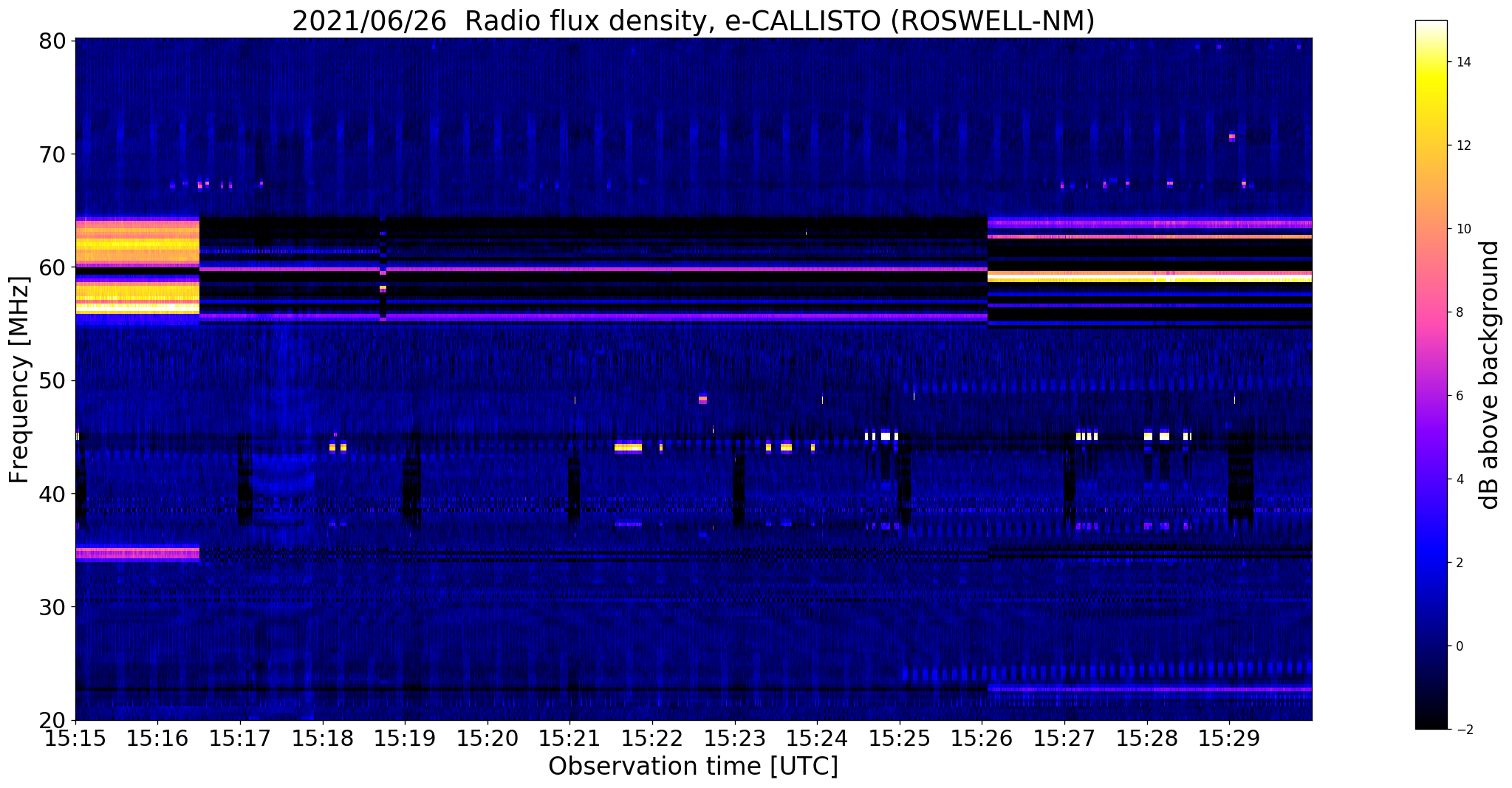Viewport: 1512px width, 788px height.
Task: Click the 15:17 time tick label
Action: [x=240, y=738]
